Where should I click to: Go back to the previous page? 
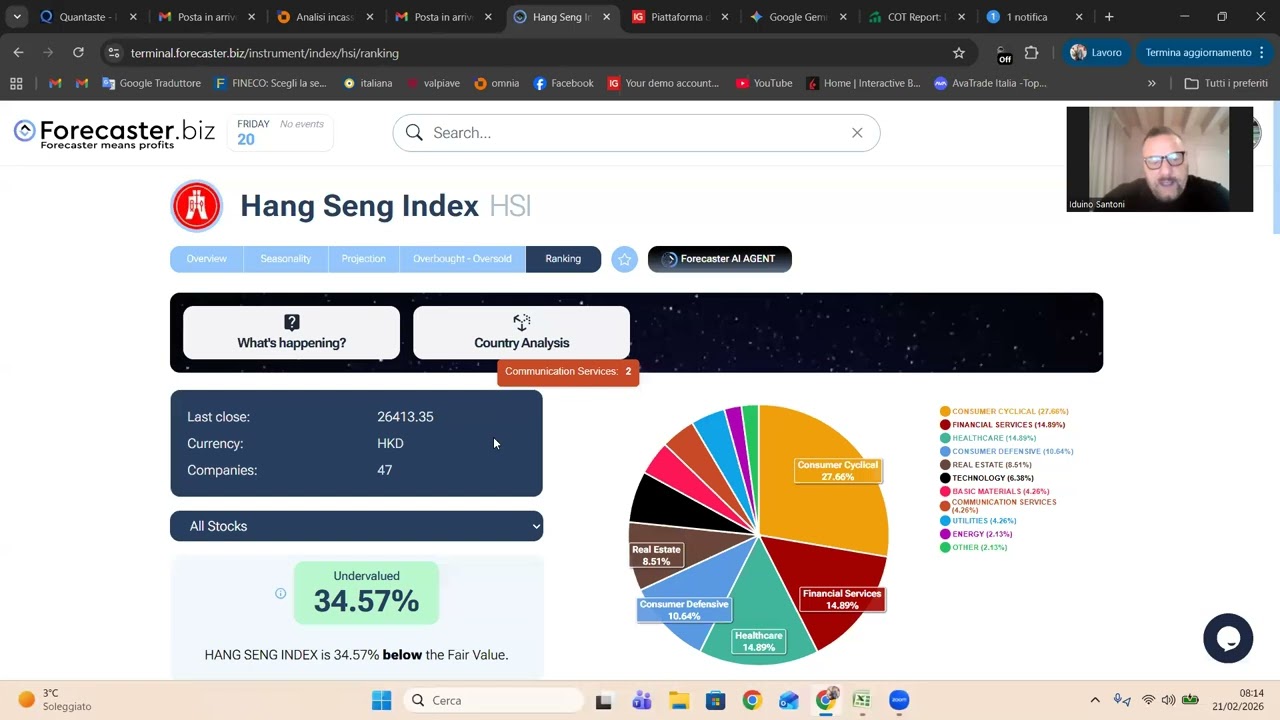pos(18,53)
